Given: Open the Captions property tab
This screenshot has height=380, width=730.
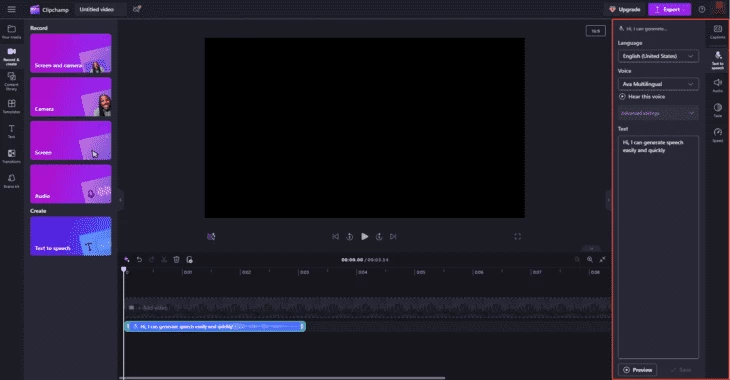Looking at the screenshot, I should click(x=717, y=32).
